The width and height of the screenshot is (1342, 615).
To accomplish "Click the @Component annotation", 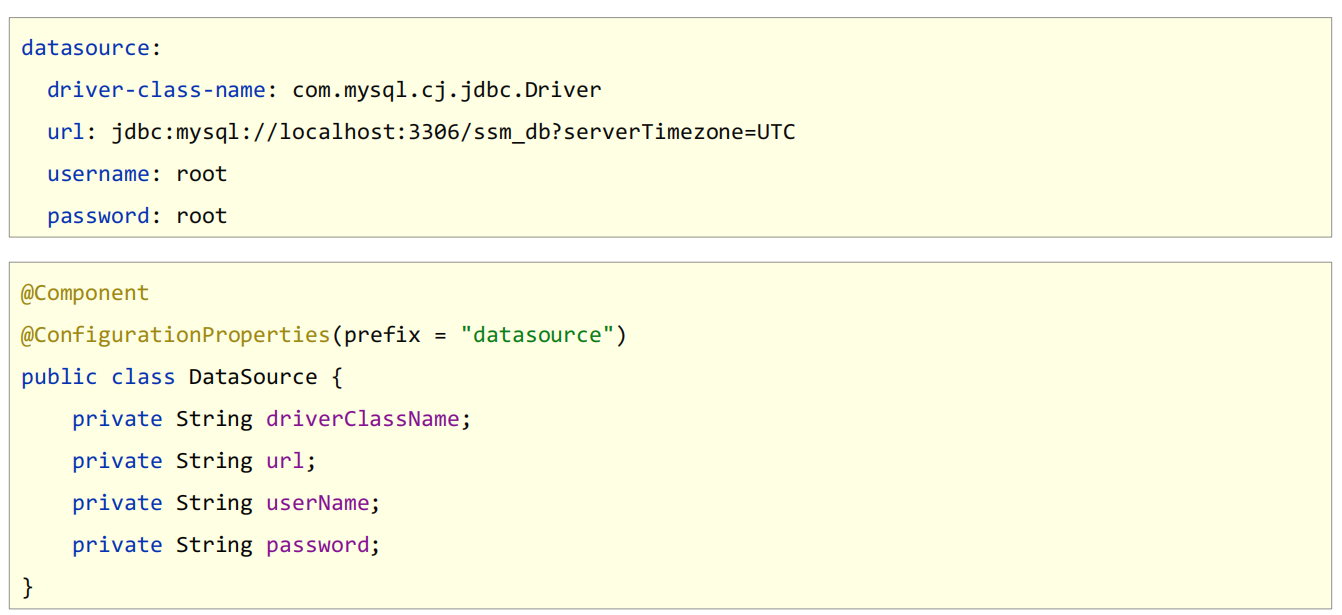I will coord(85,293).
